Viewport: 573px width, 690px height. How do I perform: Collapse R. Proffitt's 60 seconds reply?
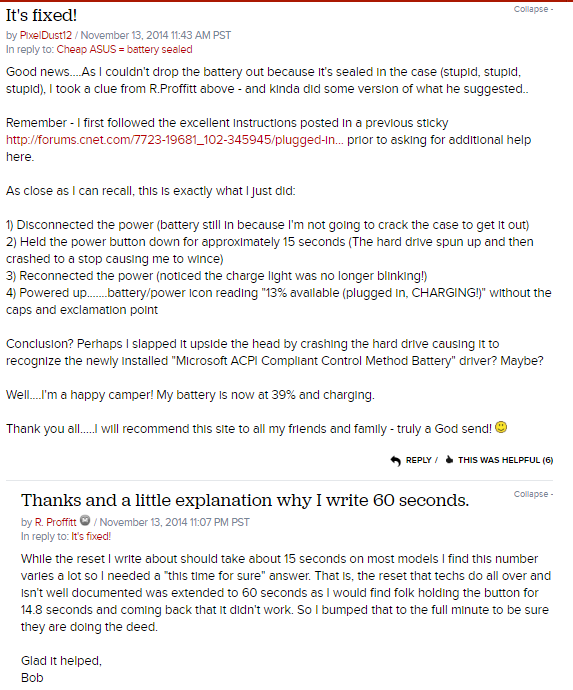point(533,494)
